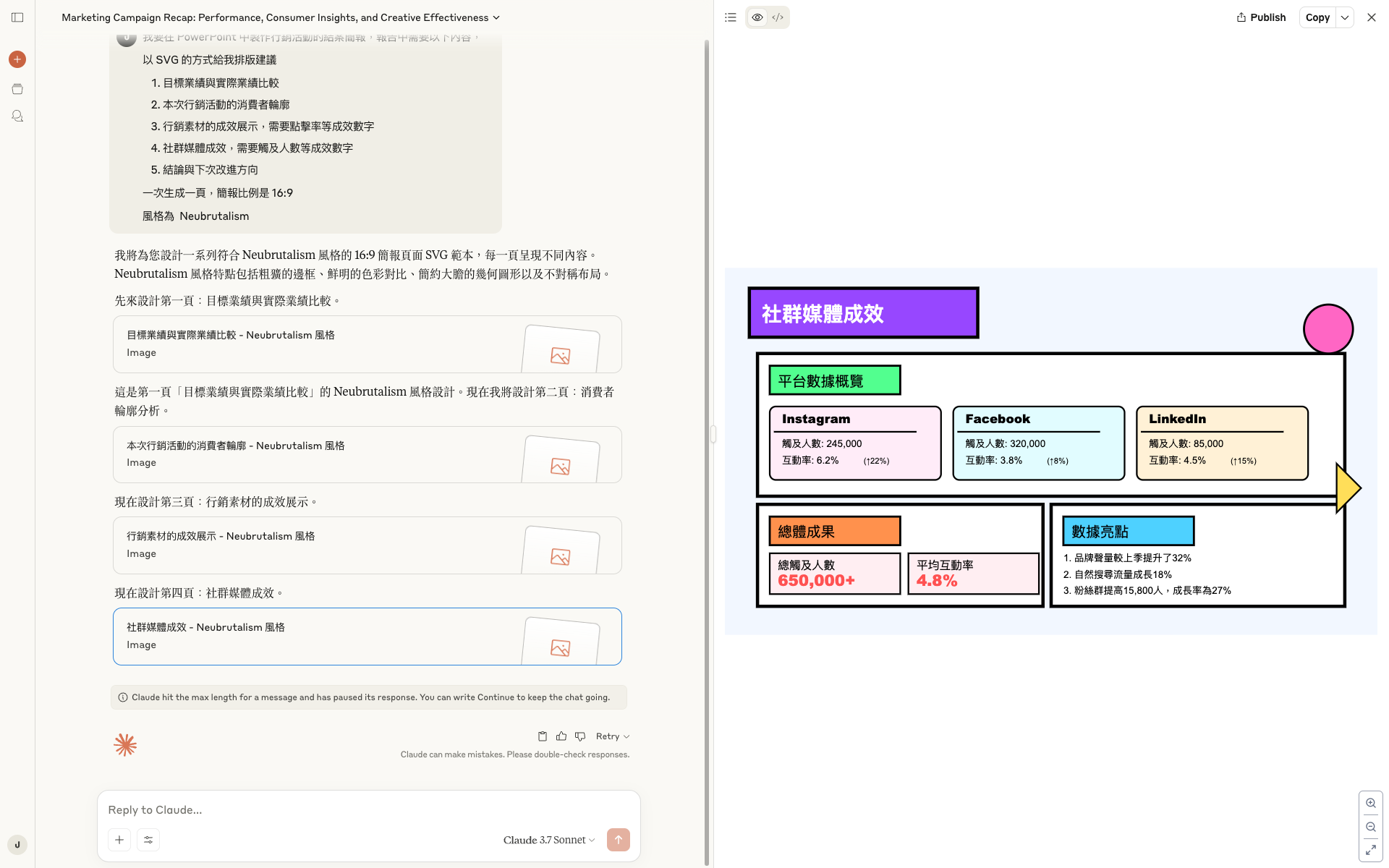This screenshot has height=868, width=1389.
Task: Open the Claude 3.7 Sonnet model selector
Action: coord(549,840)
